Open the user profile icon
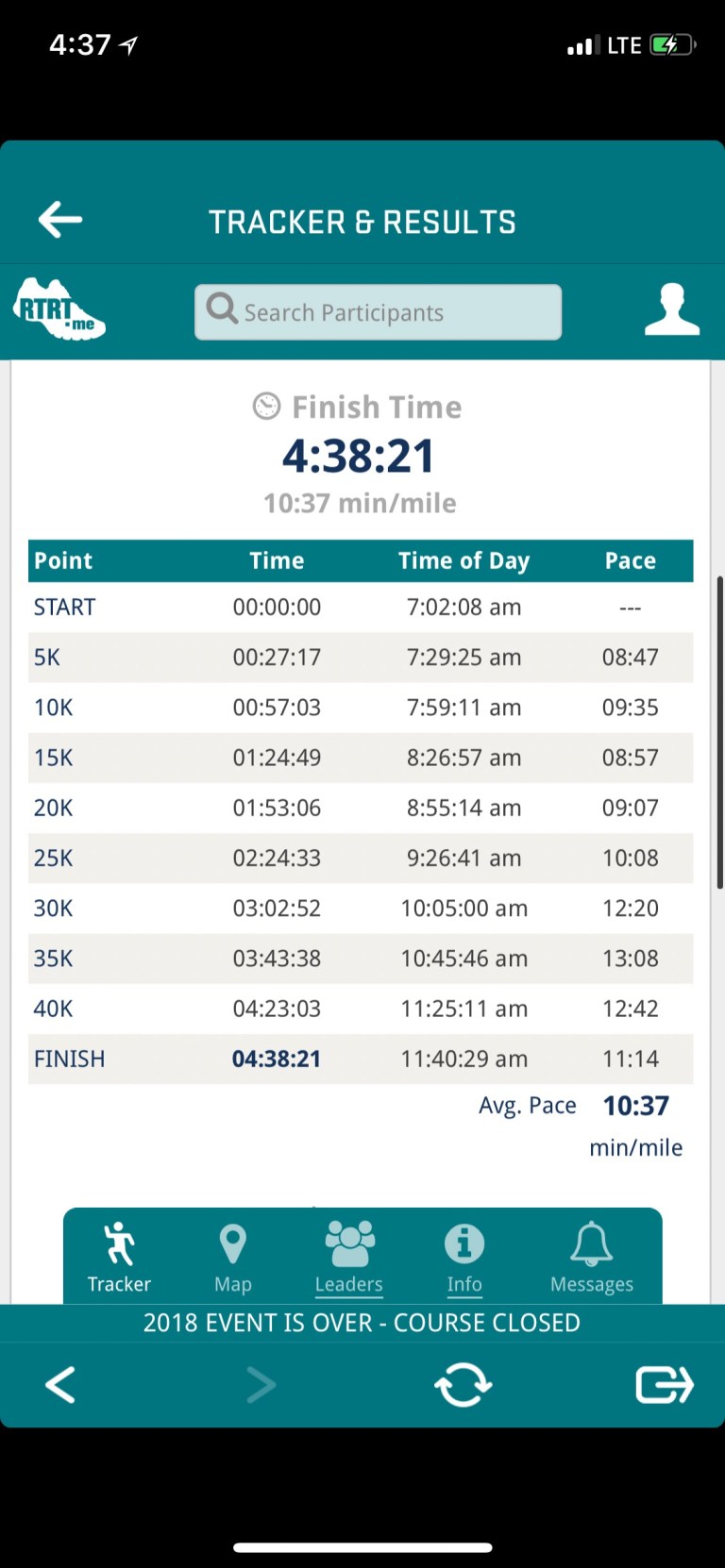The image size is (725, 1568). (x=671, y=309)
